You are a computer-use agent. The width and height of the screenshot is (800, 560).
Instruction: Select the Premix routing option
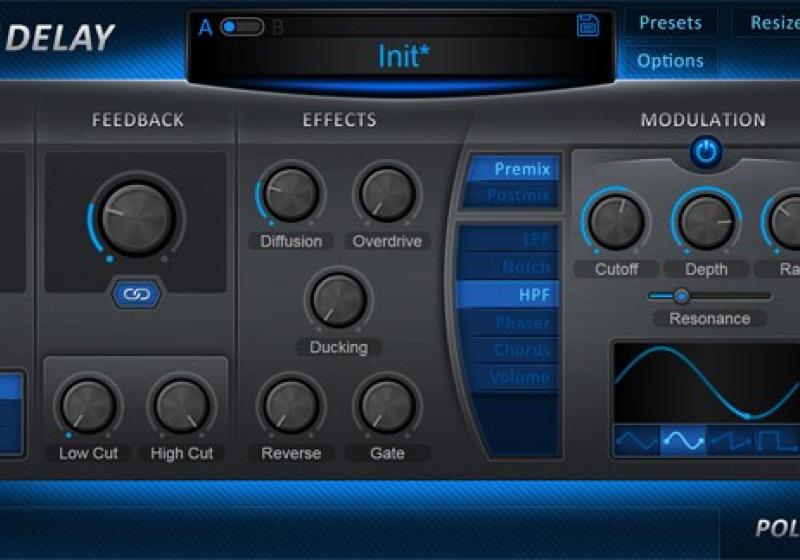(514, 169)
